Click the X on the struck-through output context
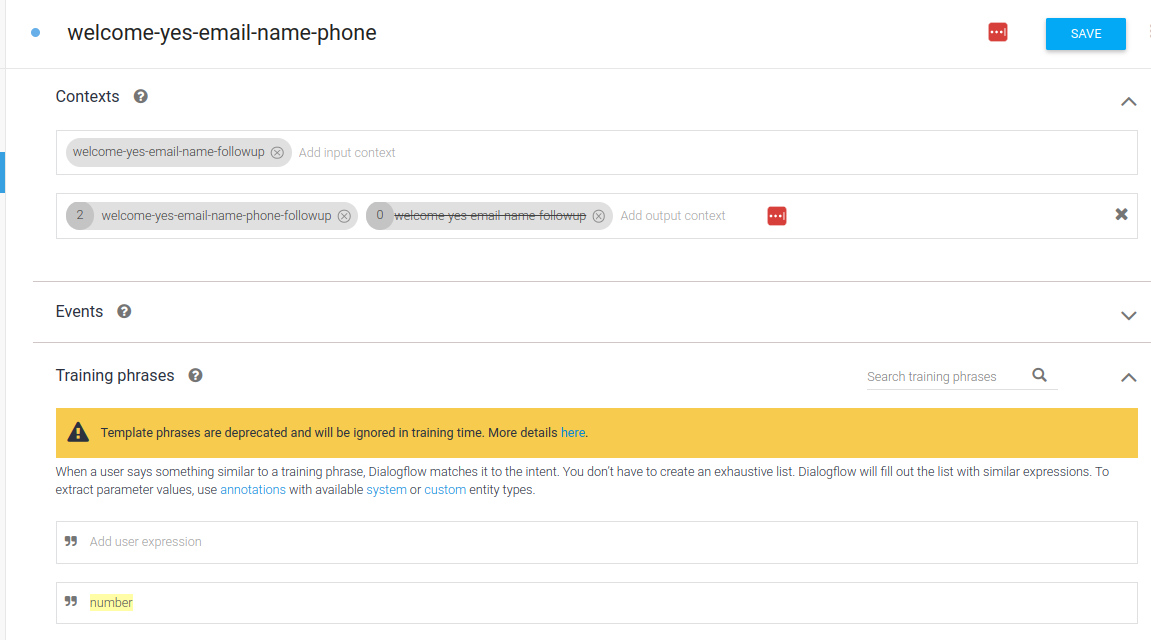This screenshot has width=1151, height=640. pyautogui.click(x=599, y=216)
